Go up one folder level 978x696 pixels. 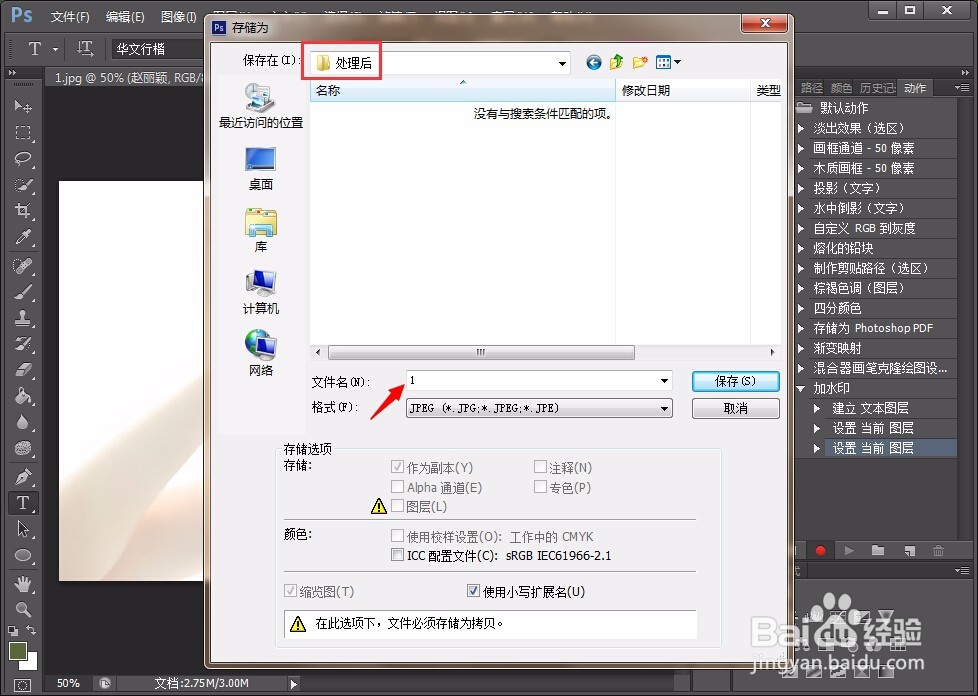[617, 62]
